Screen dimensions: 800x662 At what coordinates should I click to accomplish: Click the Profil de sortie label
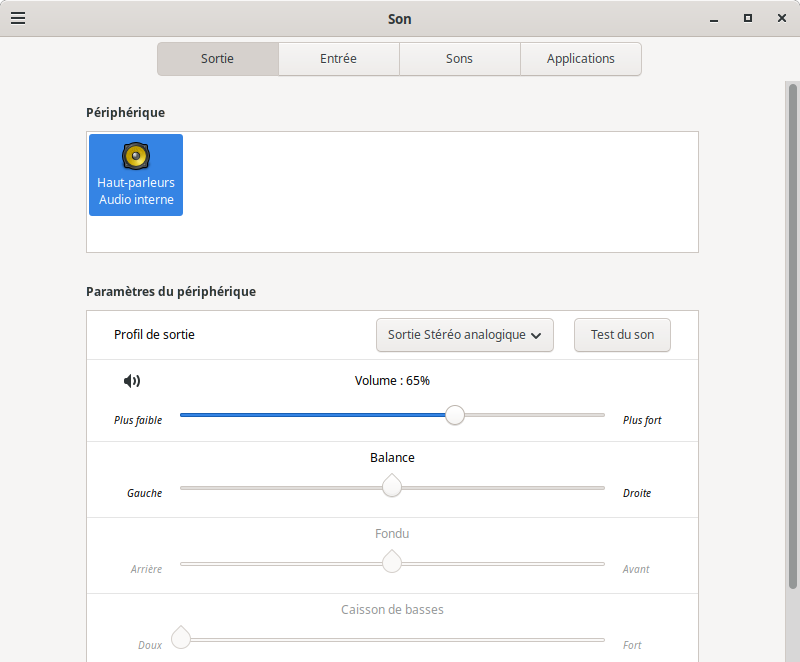point(154,335)
